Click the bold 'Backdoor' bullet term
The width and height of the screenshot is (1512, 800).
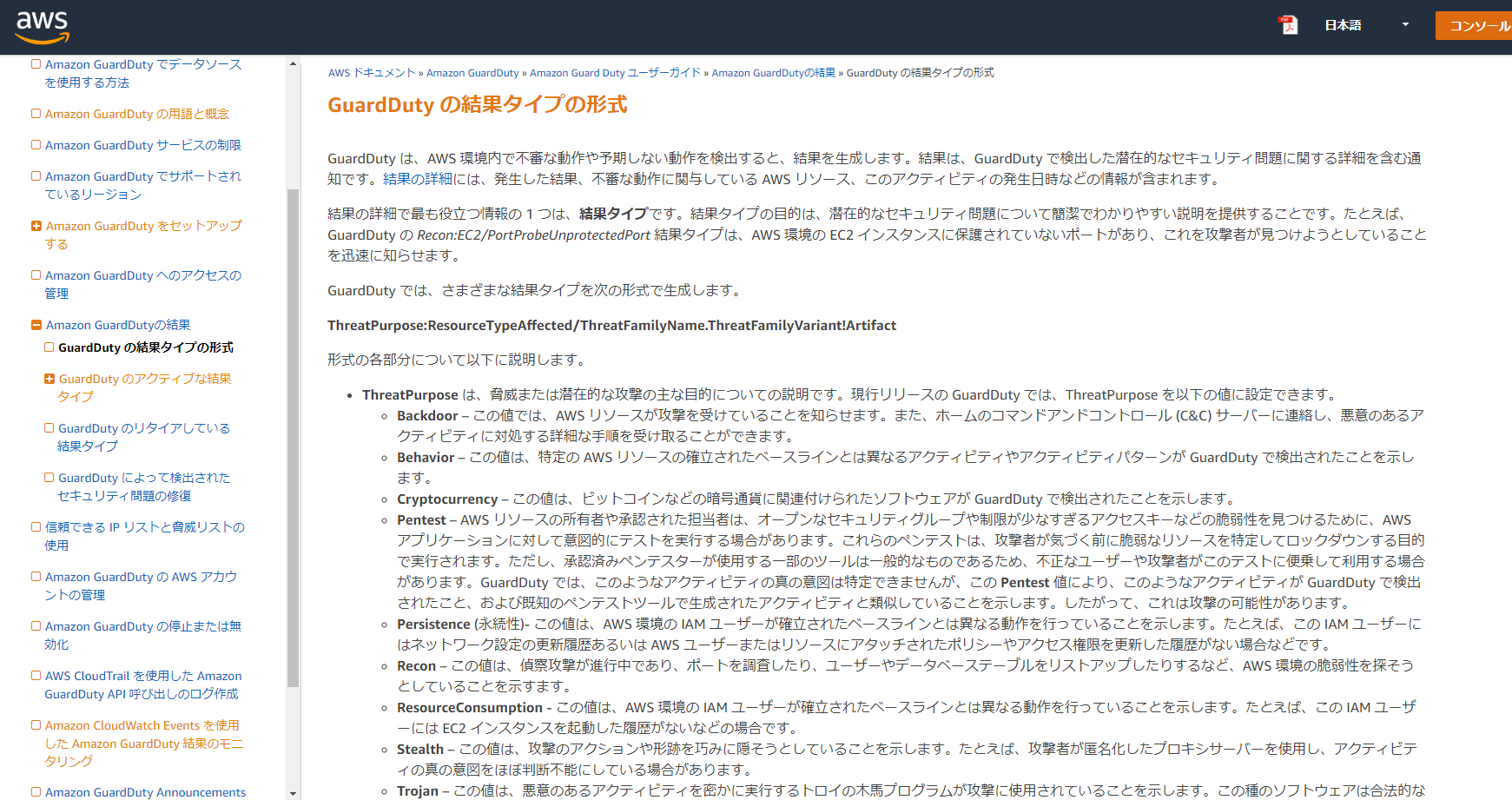427,416
